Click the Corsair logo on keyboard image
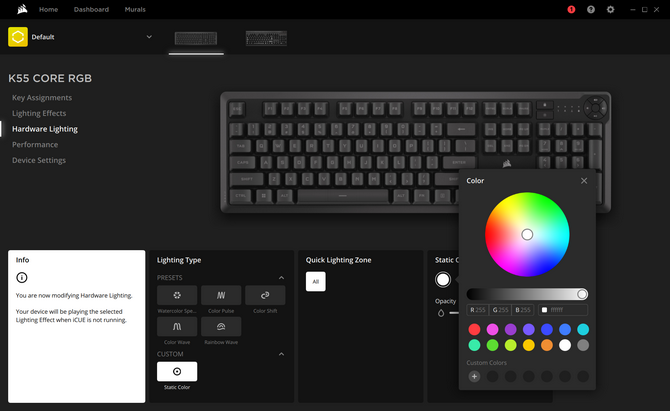 click(x=507, y=163)
